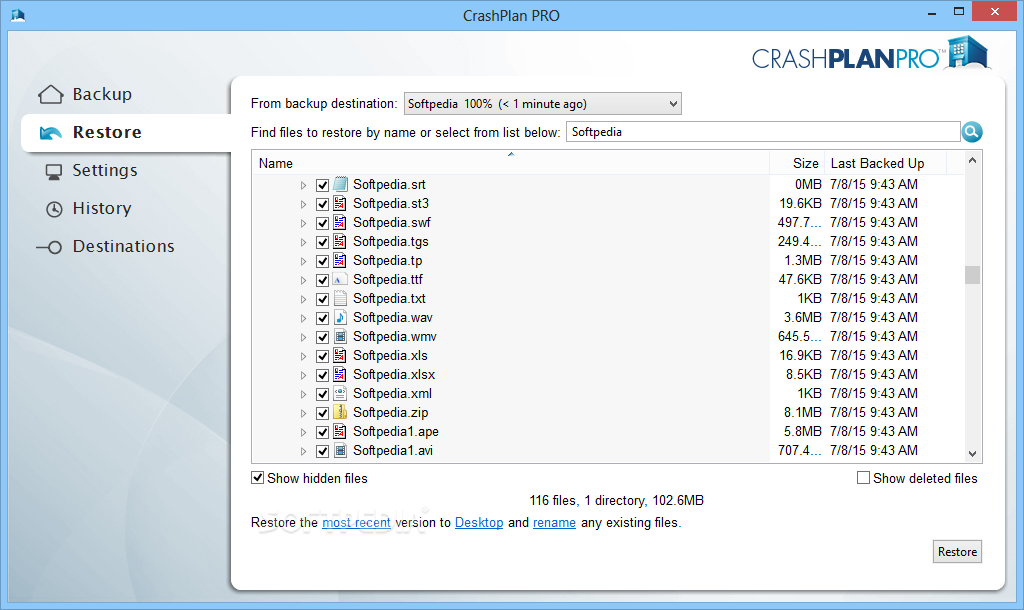This screenshot has height=610, width=1024.
Task: Click the Destinations connector icon in sidebar
Action: click(x=50, y=247)
